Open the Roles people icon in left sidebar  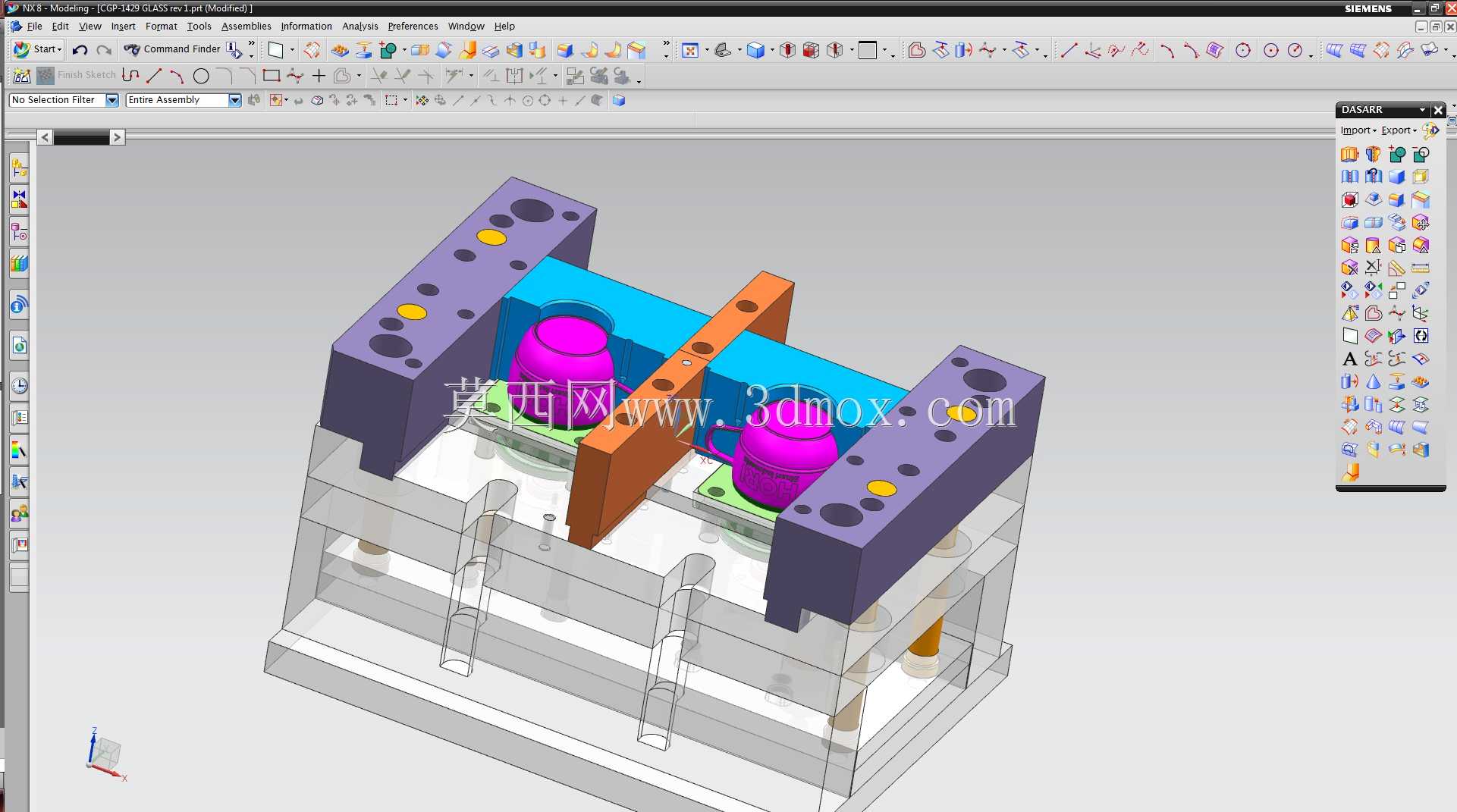pos(19,514)
